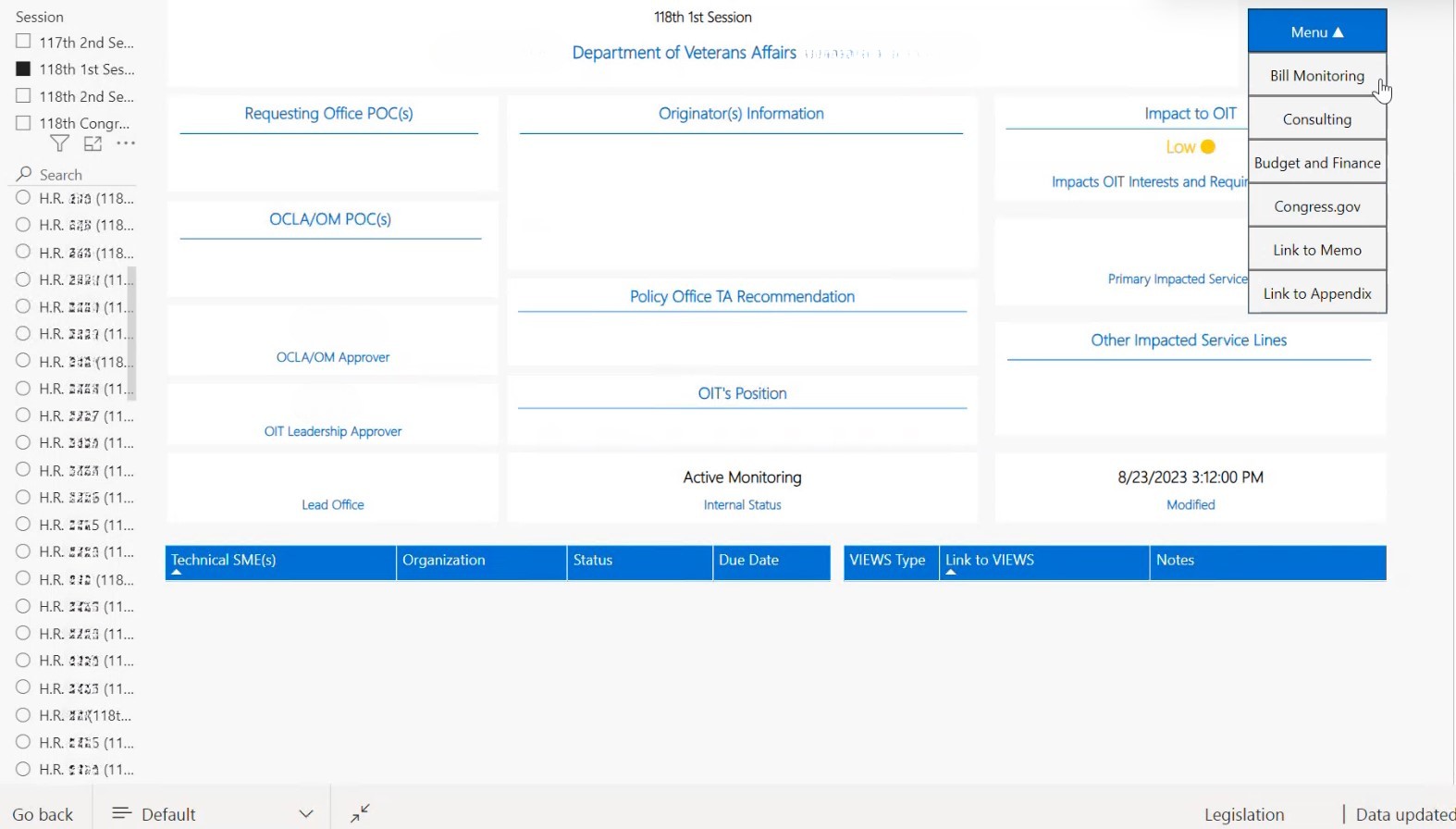Click the Requesting Office POC(s) heading

click(328, 113)
